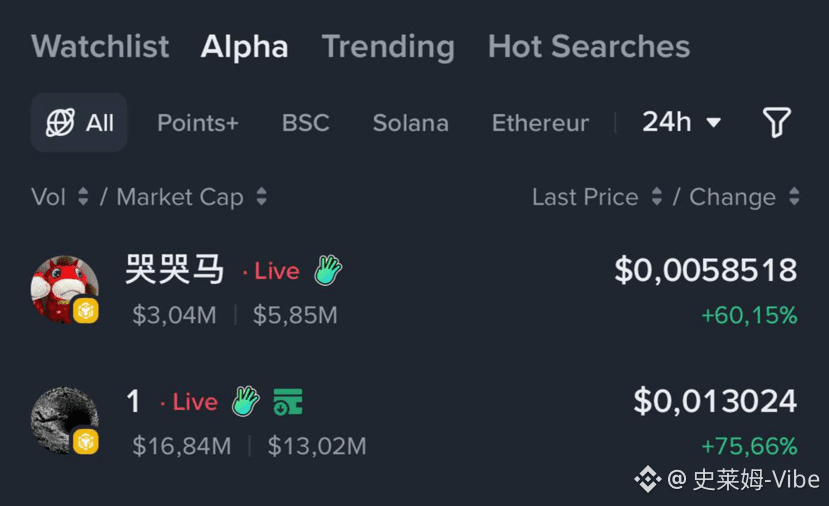This screenshot has width=829, height=506.
Task: Sort by Vol using its arrows
Action: pyautogui.click(x=83, y=197)
